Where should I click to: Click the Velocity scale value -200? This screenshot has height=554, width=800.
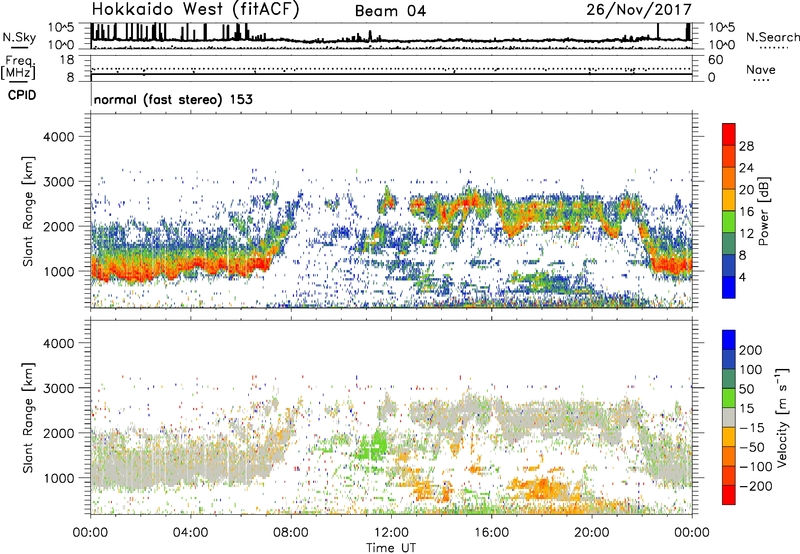pos(756,486)
